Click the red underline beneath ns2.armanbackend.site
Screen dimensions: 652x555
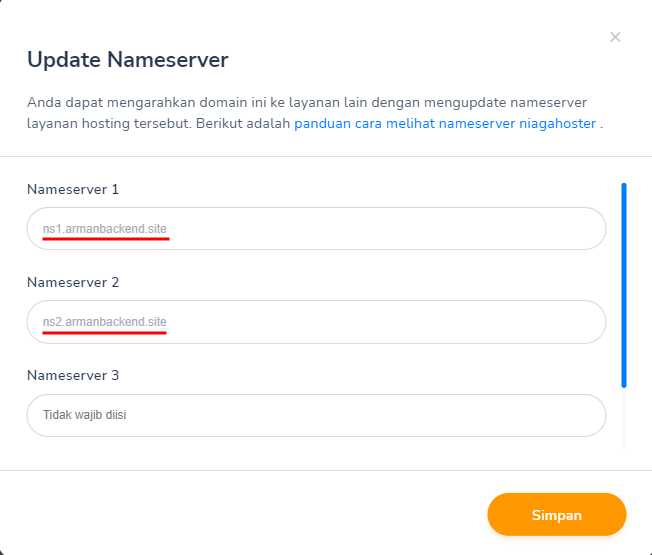[105, 334]
